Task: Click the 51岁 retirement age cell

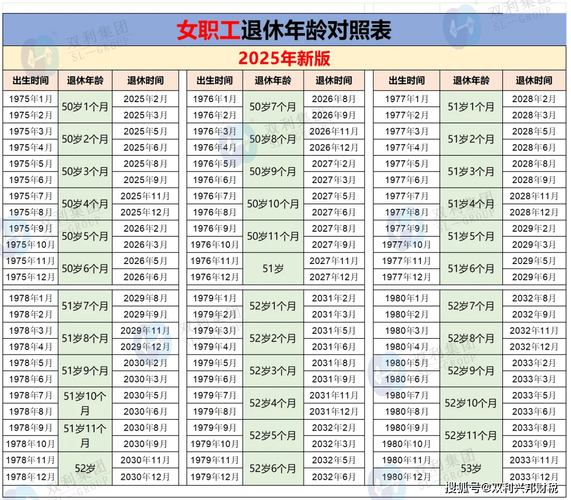Action: 273,269
